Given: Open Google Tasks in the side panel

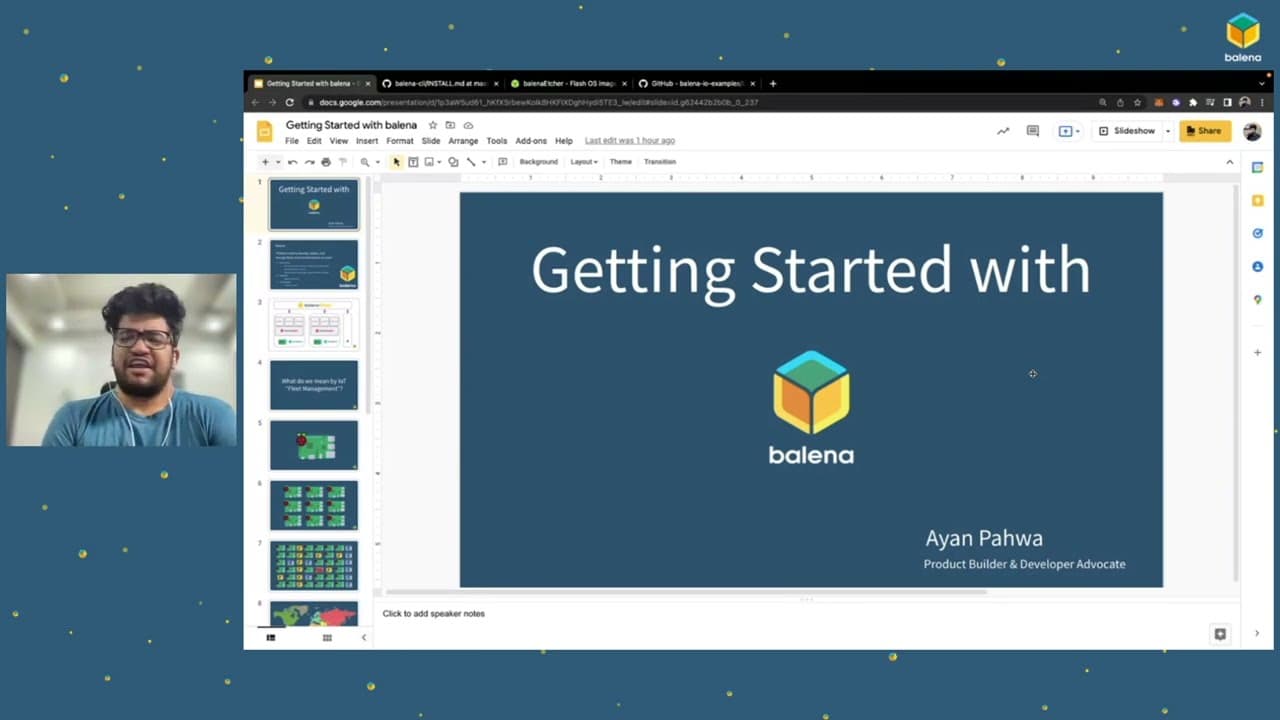Looking at the screenshot, I should [x=1257, y=234].
